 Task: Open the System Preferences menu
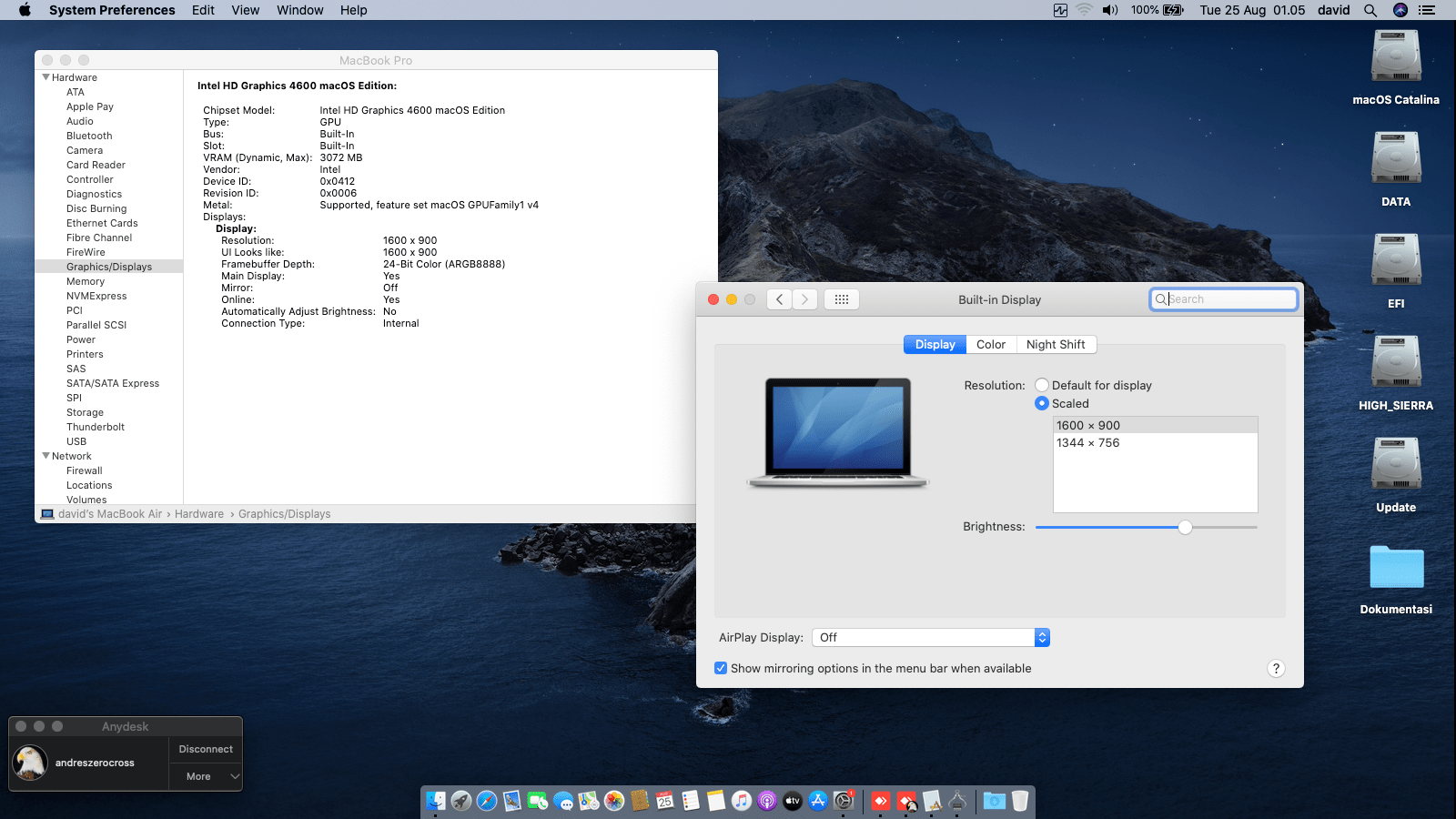(x=112, y=10)
